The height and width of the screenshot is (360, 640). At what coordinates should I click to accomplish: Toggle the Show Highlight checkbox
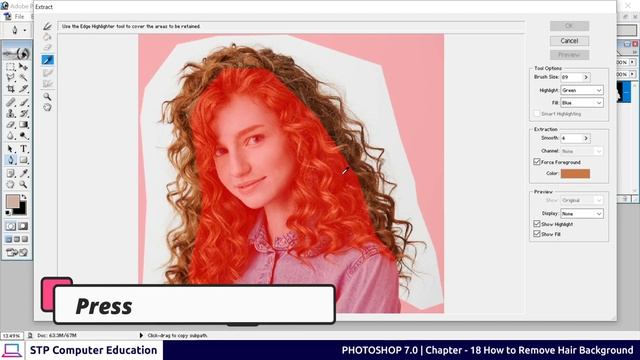click(537, 224)
